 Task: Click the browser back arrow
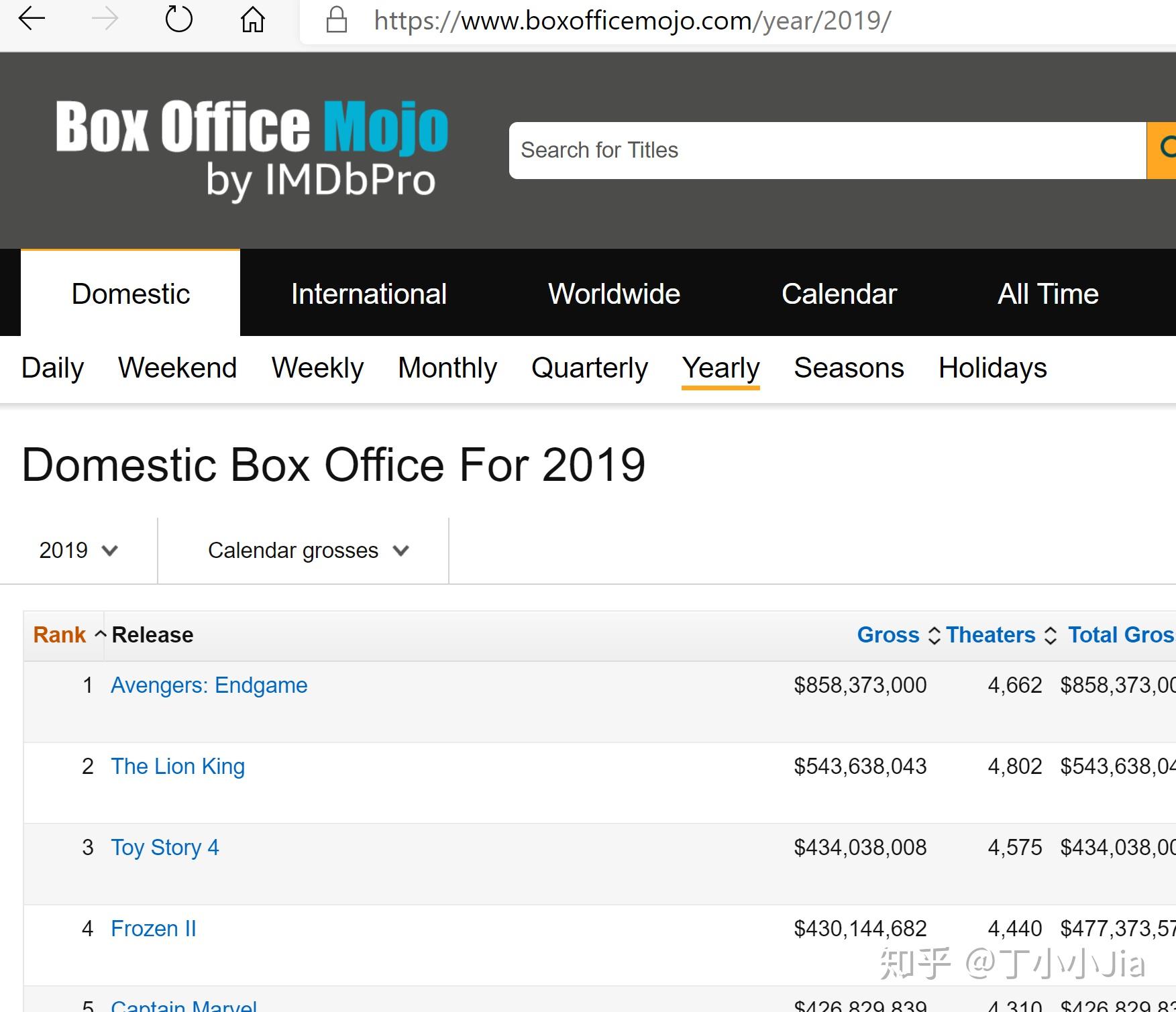32,19
